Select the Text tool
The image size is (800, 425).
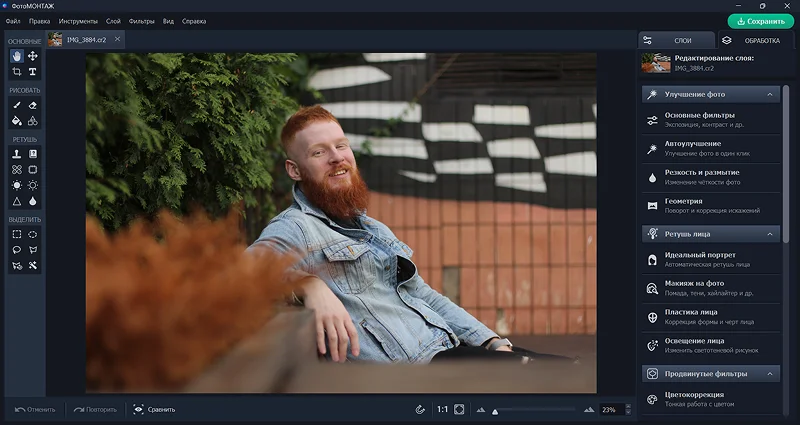coord(33,72)
